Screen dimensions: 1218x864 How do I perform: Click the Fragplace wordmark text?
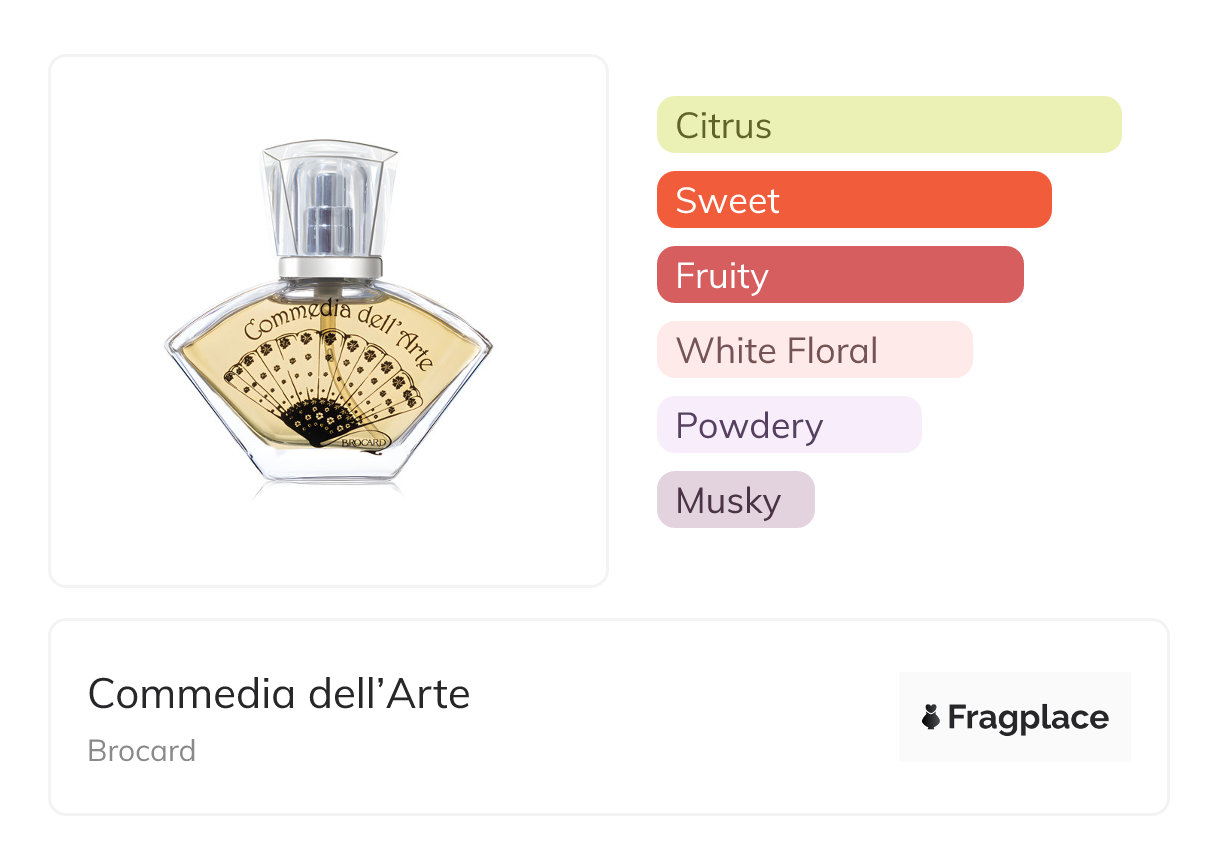1028,718
